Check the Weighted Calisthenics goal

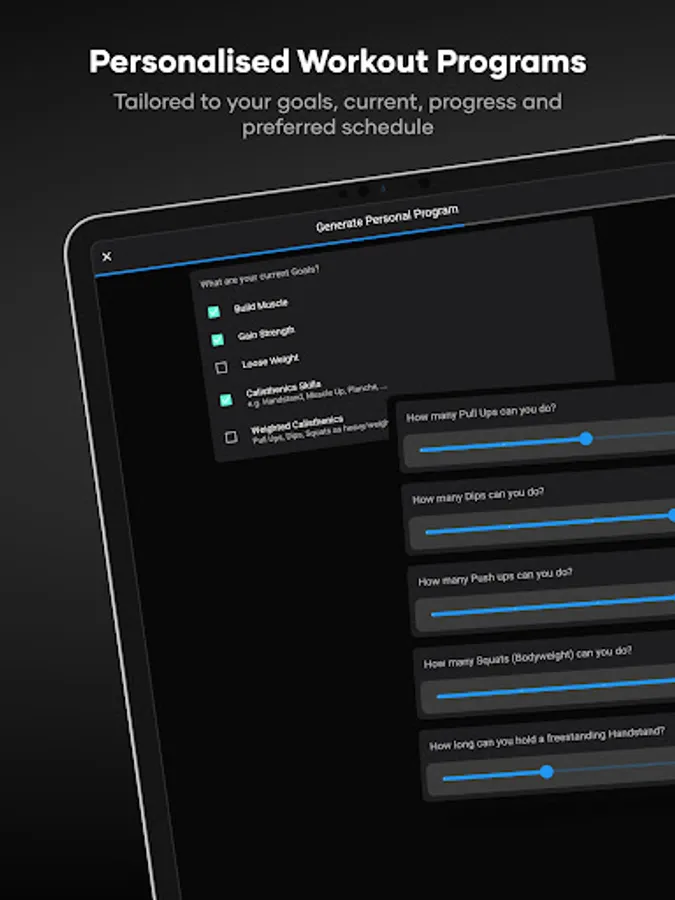(231, 437)
